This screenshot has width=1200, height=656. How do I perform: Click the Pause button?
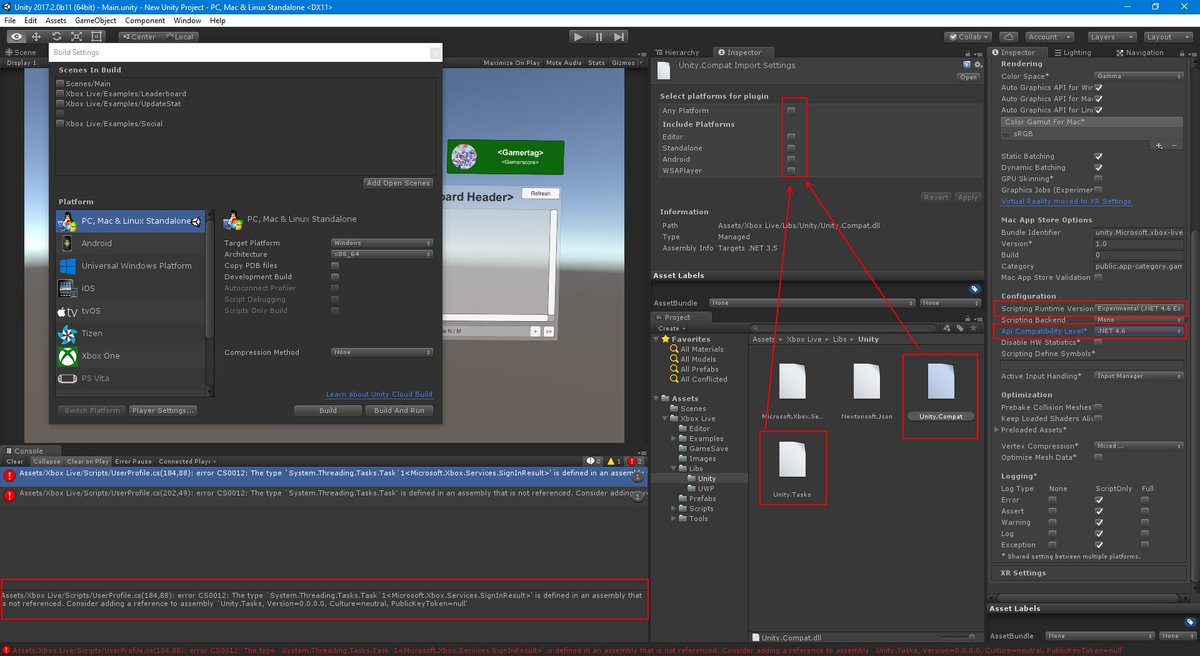click(x=599, y=36)
